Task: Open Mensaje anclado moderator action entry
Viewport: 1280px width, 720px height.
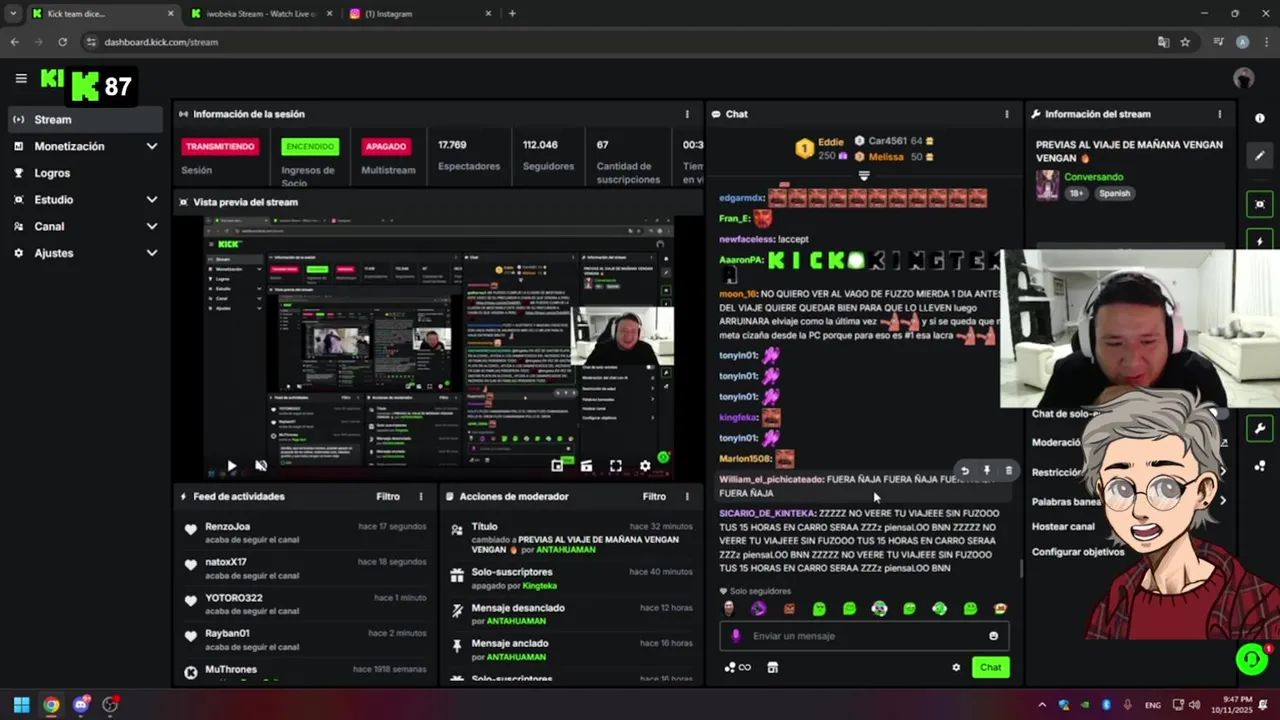Action: pos(571,650)
